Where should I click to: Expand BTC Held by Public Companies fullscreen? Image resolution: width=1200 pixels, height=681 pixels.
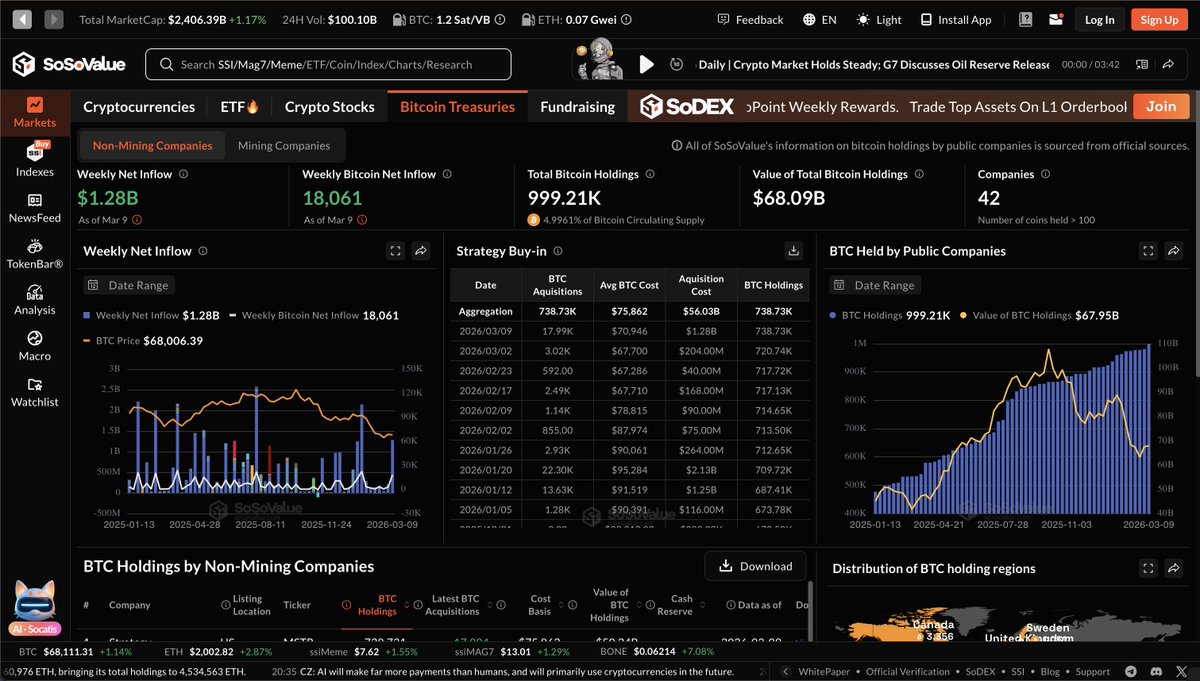click(1148, 251)
